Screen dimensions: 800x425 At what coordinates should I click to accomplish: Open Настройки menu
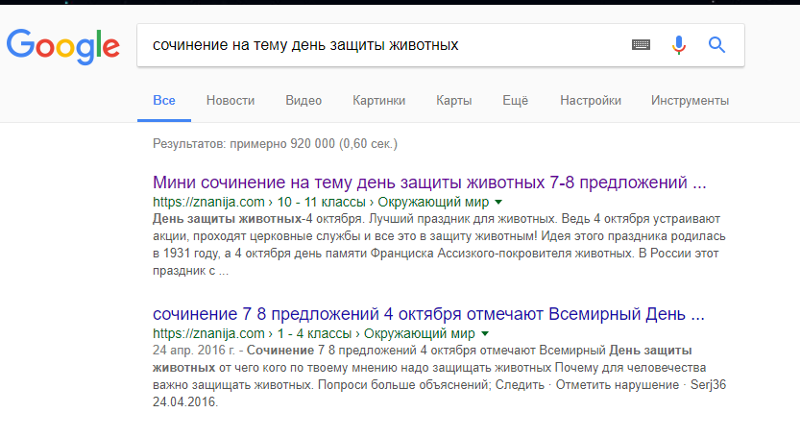pyautogui.click(x=591, y=101)
